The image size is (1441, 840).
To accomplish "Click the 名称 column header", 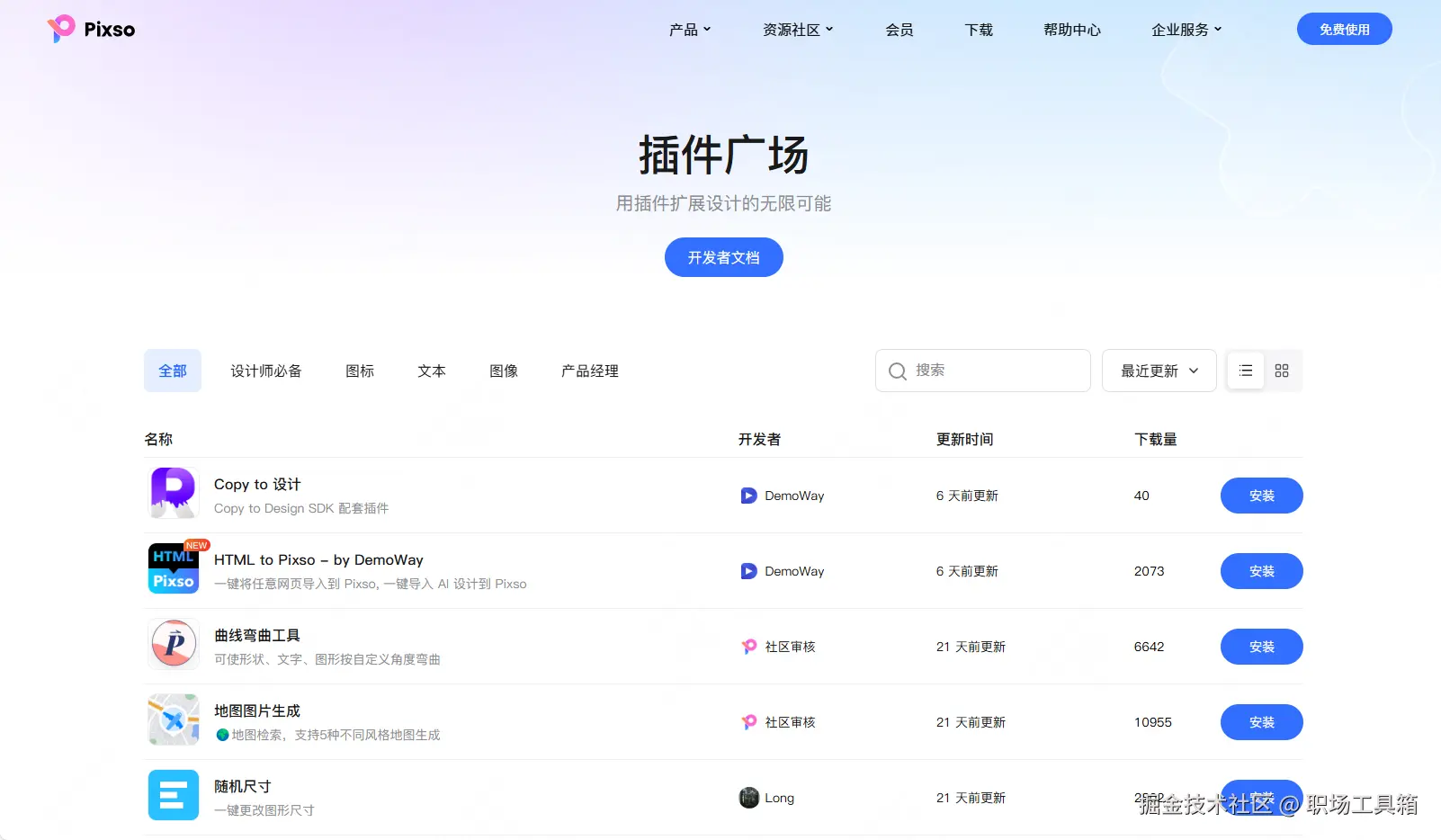I will point(158,439).
